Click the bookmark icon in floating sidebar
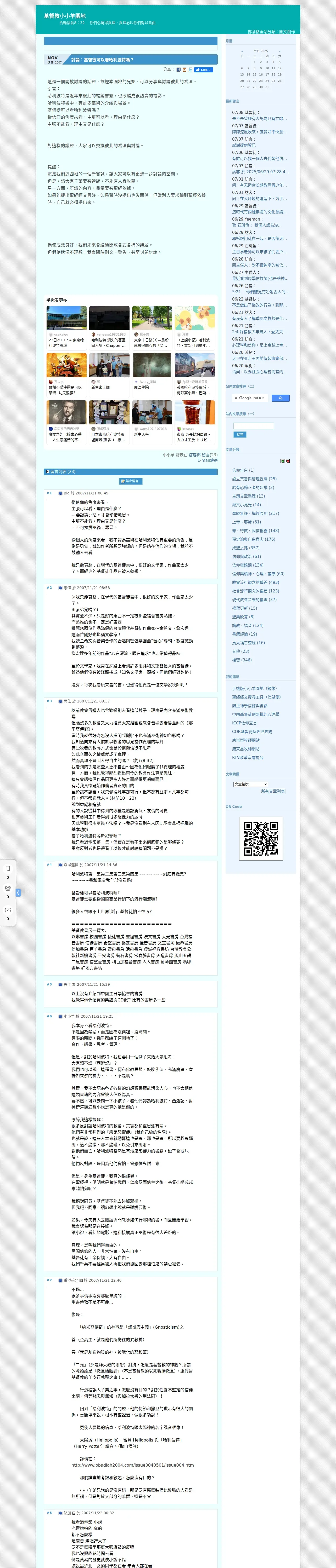Image resolution: width=336 pixels, height=1568 pixels. click(x=8, y=869)
